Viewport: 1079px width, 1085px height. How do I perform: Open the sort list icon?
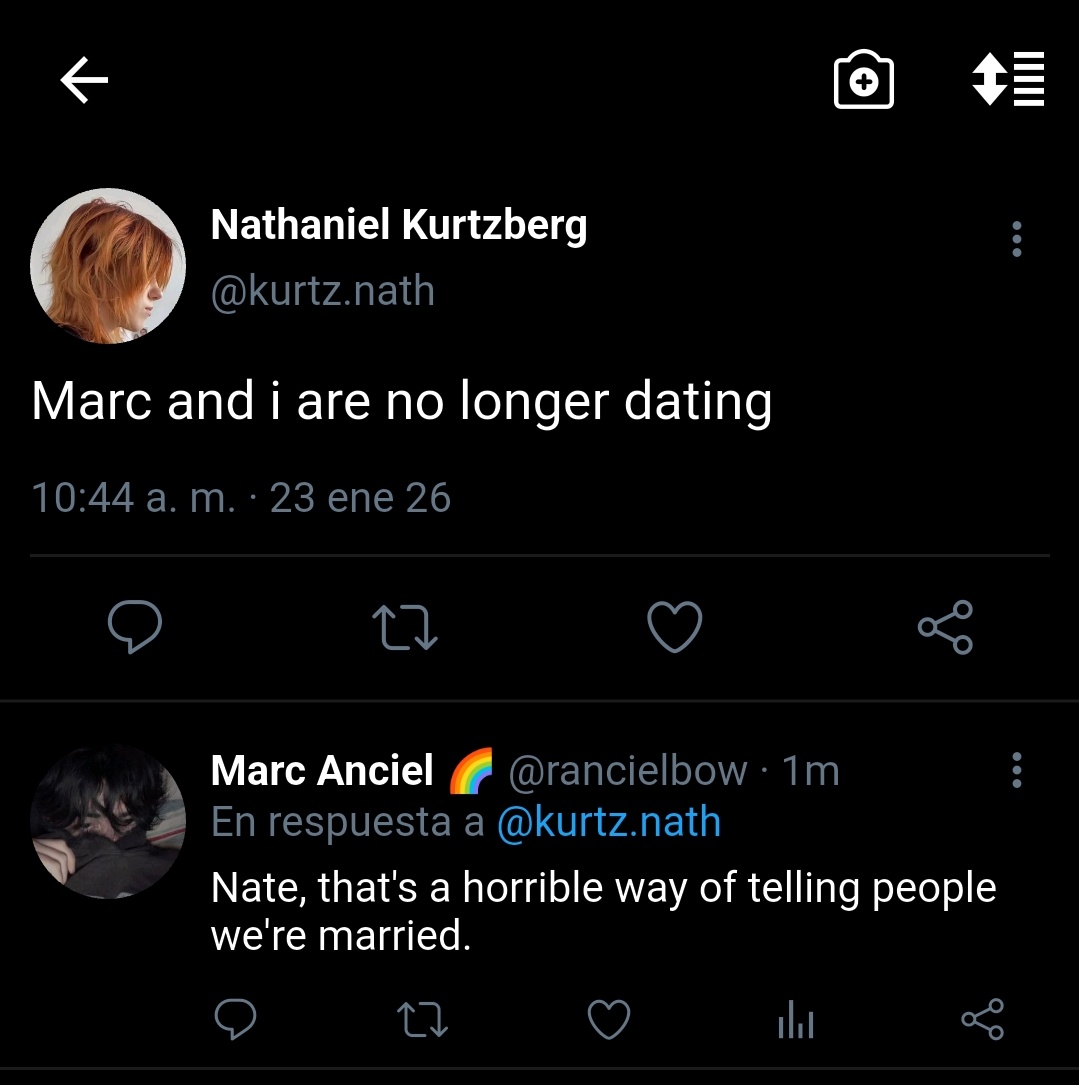(x=1008, y=79)
